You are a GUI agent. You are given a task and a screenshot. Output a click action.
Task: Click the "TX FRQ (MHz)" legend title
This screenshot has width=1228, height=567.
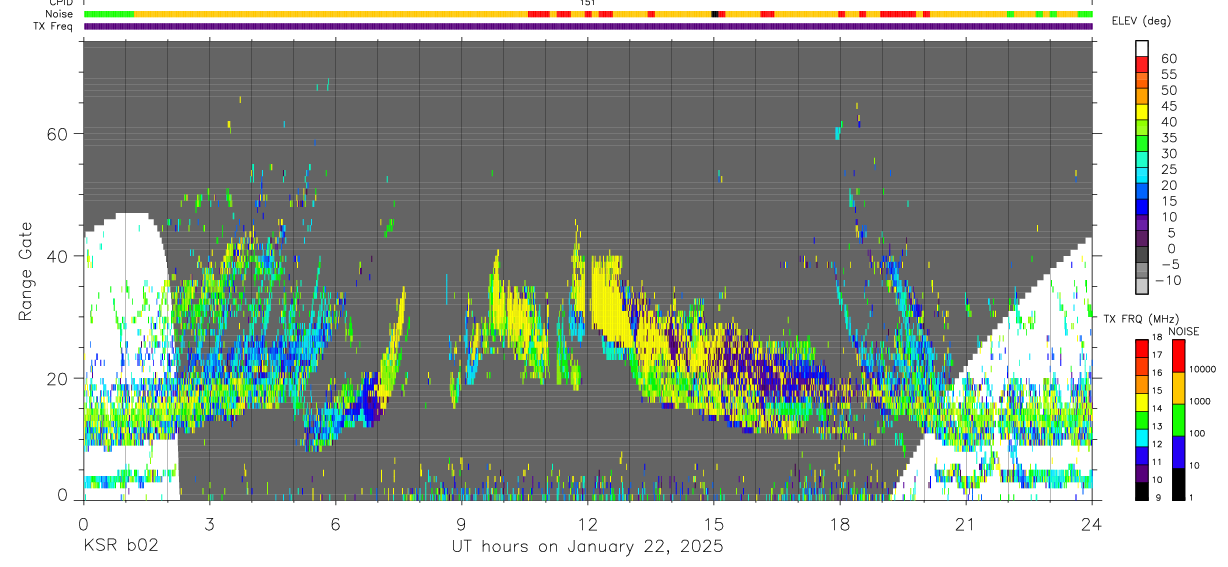tap(1141, 318)
